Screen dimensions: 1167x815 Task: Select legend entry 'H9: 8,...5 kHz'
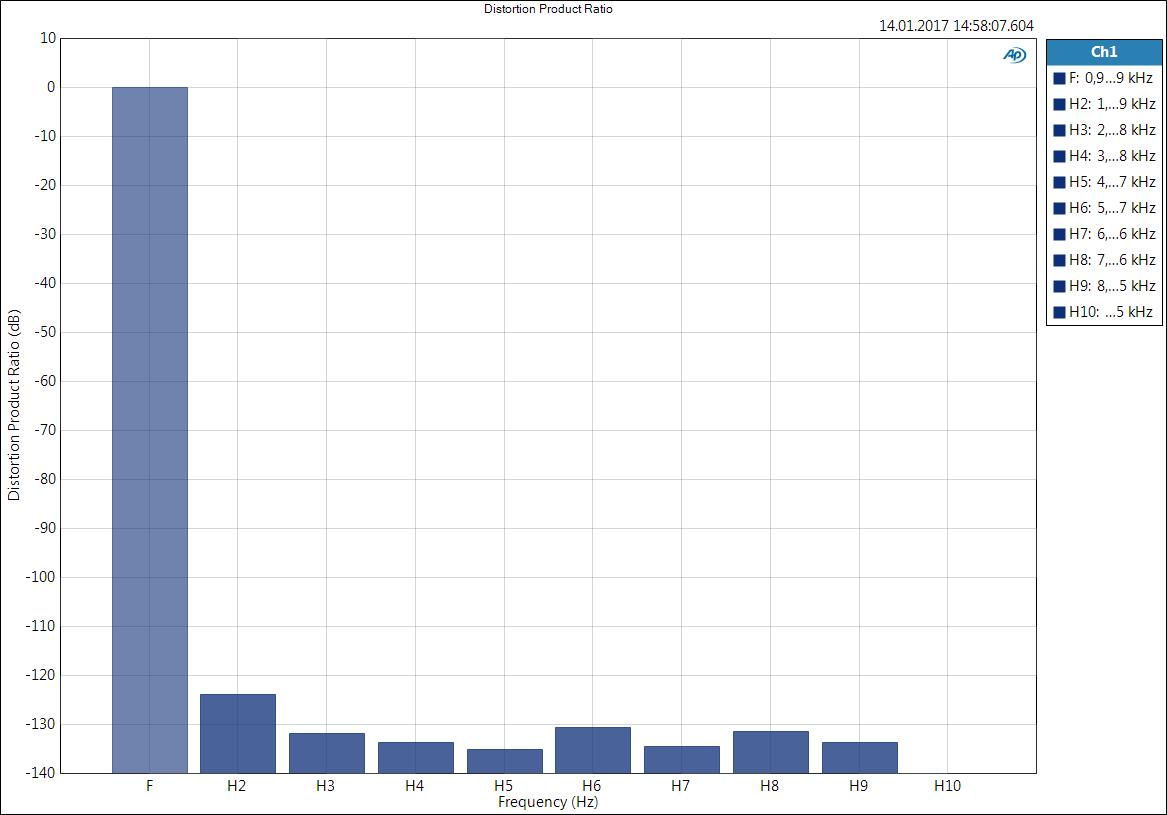1104,287
